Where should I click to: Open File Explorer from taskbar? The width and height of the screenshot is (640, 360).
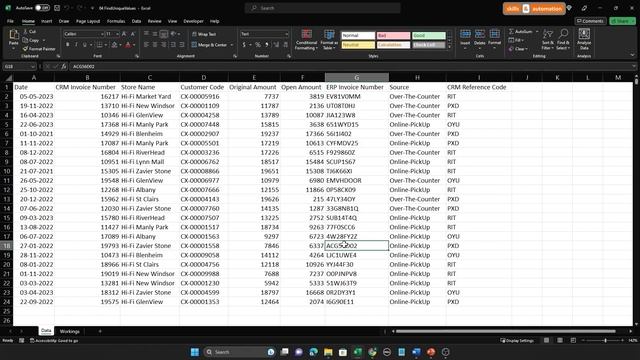(328, 352)
